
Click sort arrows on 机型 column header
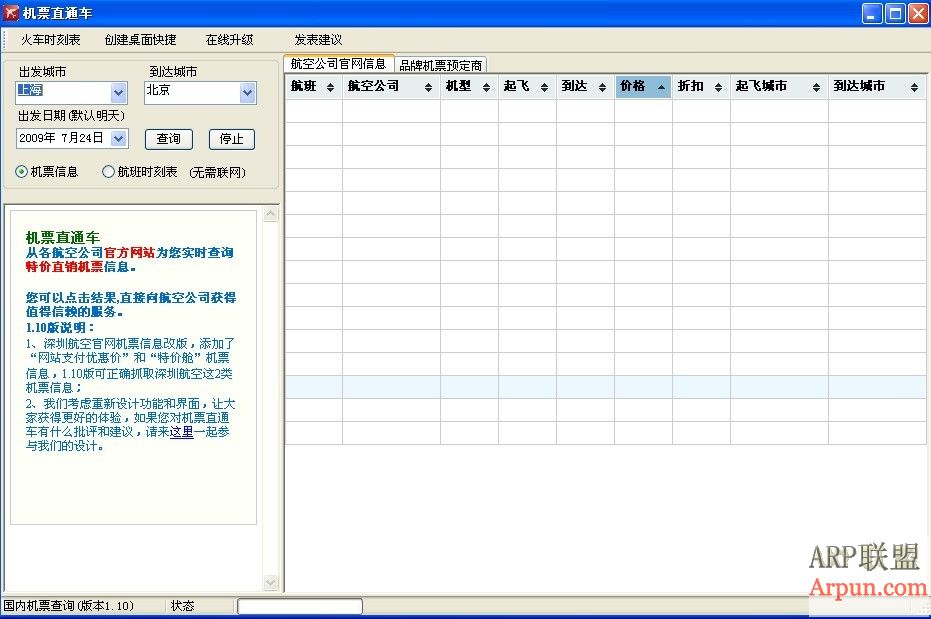click(x=487, y=88)
